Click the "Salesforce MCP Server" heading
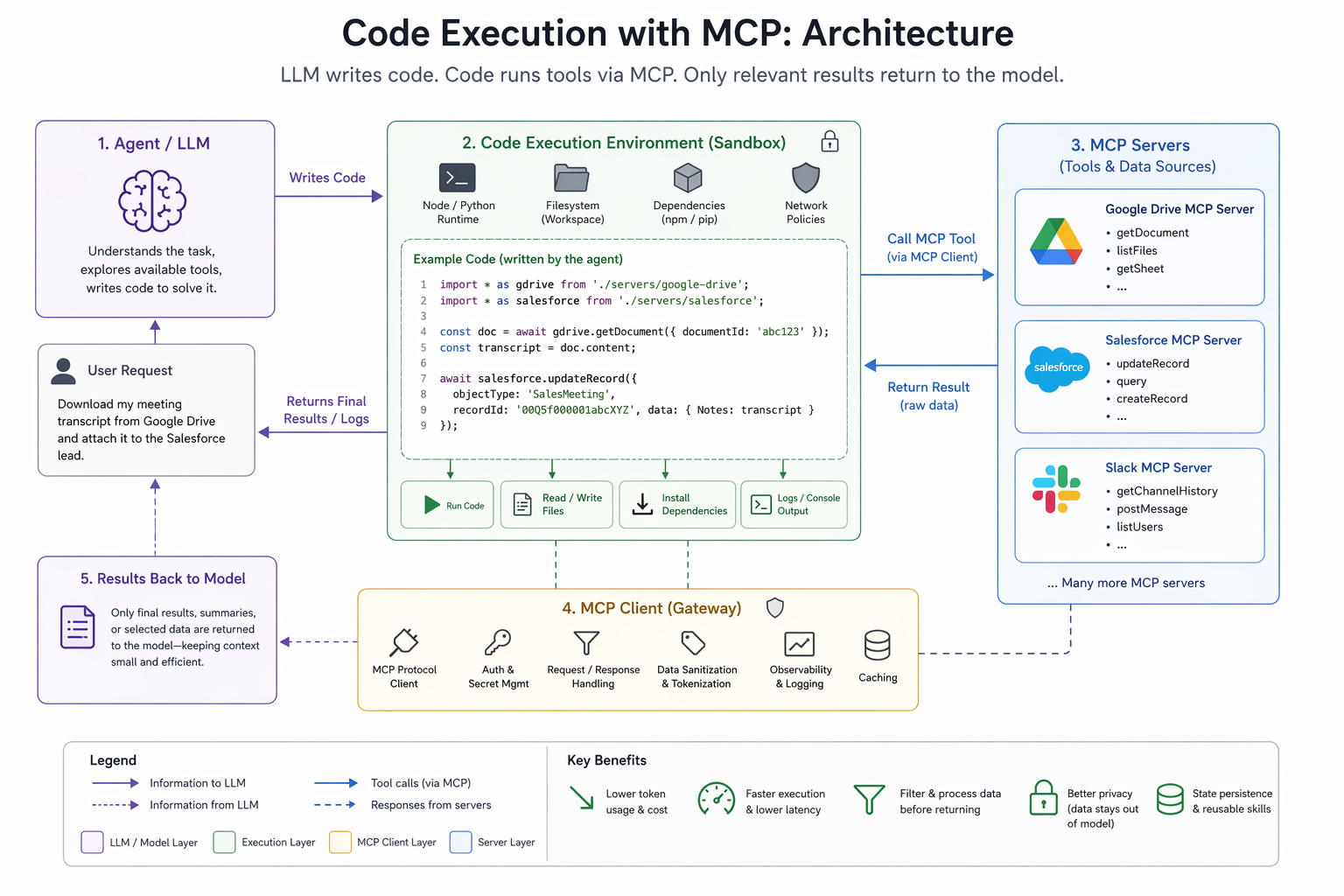This screenshot has height=896, width=1344. tap(1173, 340)
